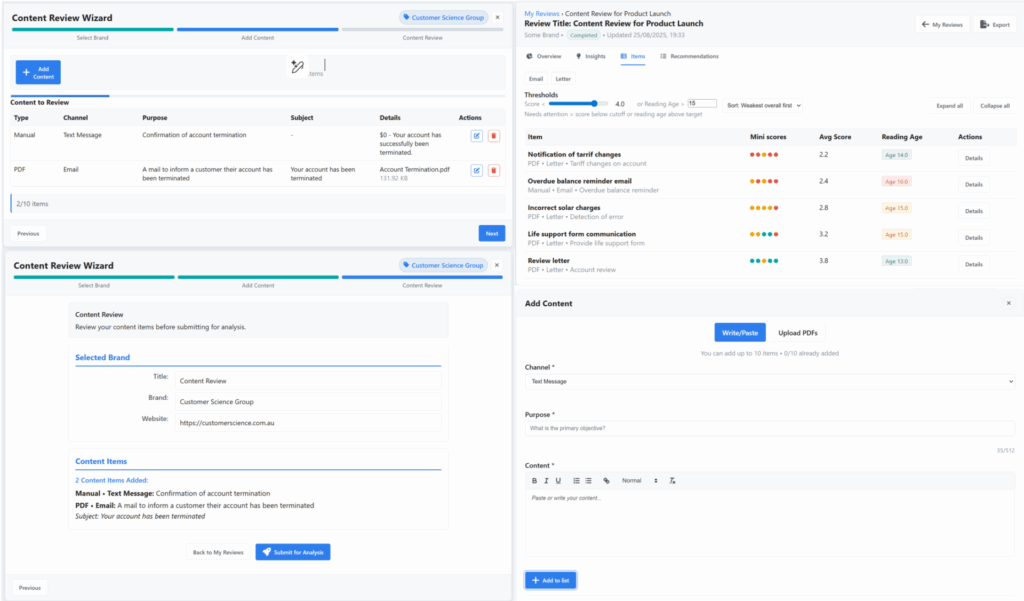Toggle the Letter filter above Thresholds
Viewport: 1024px width, 601px height.
click(x=563, y=77)
